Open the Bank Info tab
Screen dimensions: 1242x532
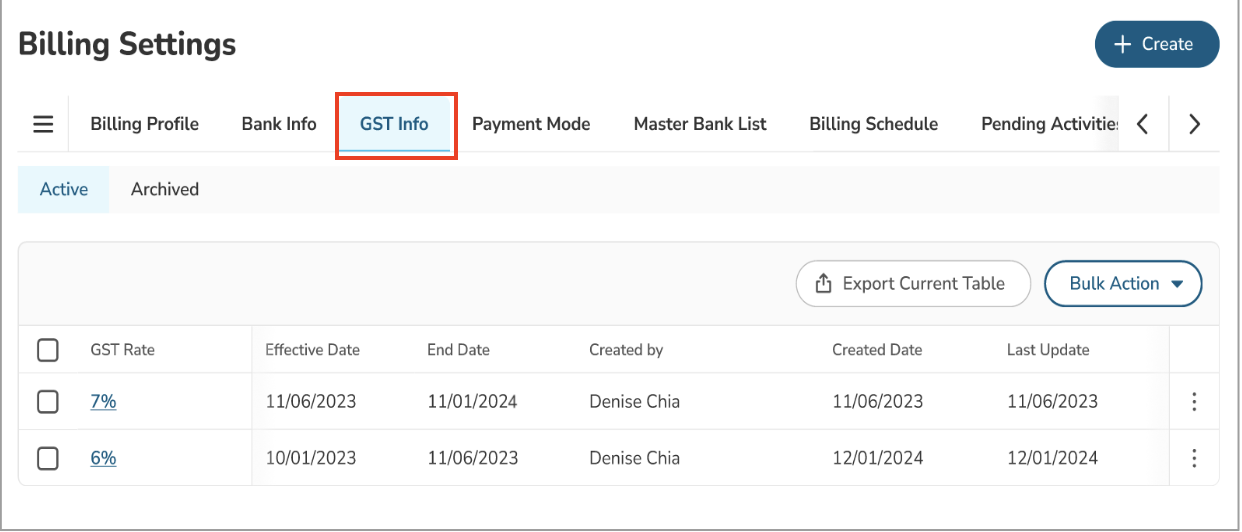[279, 124]
